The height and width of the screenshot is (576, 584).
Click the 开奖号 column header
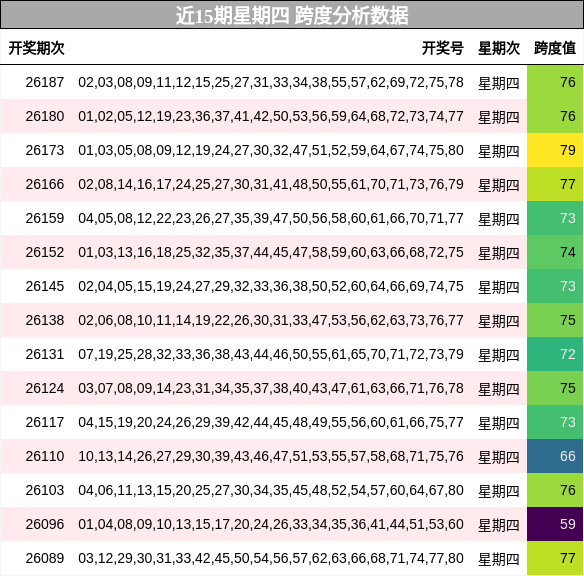(442, 48)
